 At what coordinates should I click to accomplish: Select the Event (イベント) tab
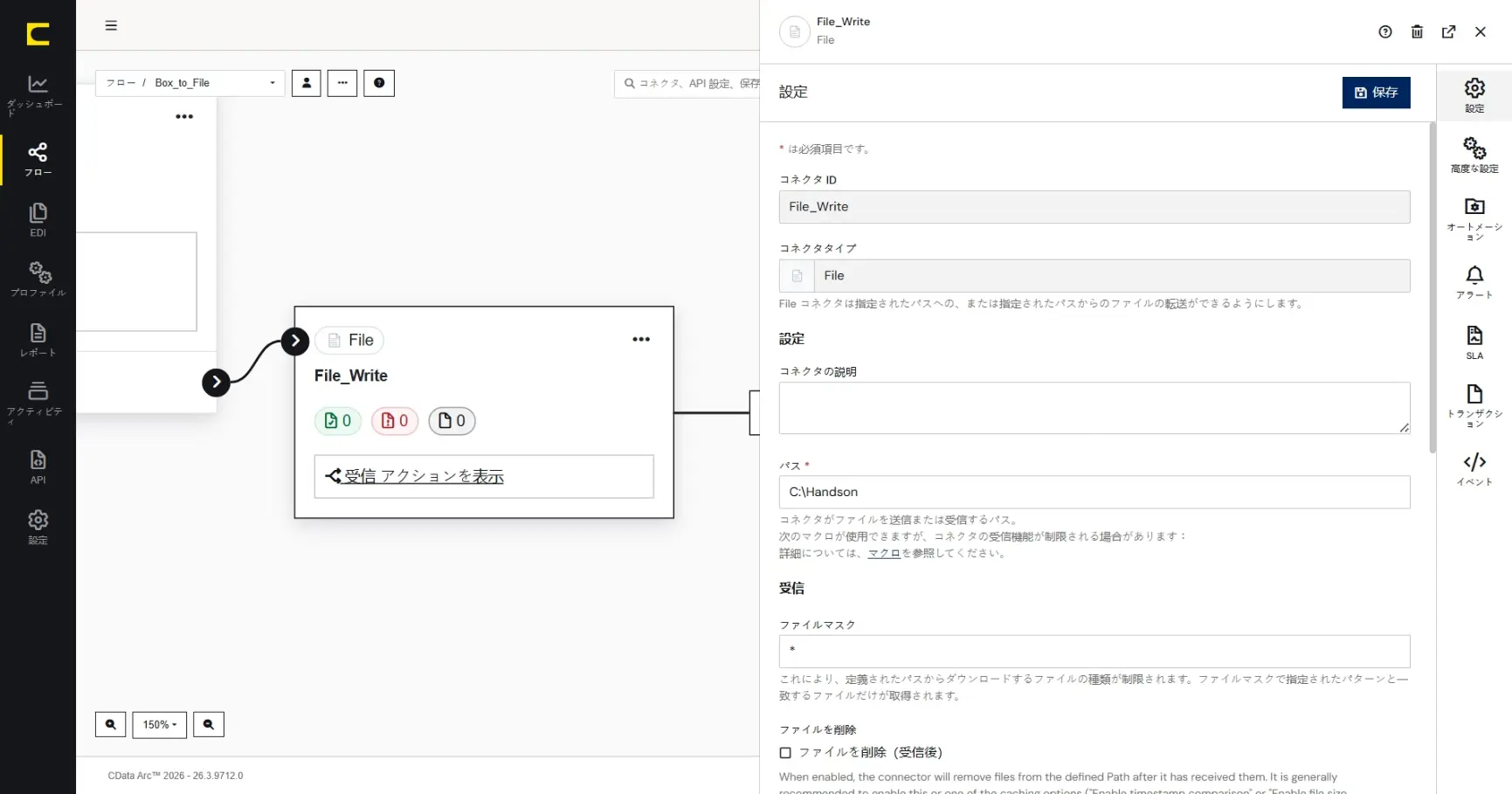(1474, 469)
